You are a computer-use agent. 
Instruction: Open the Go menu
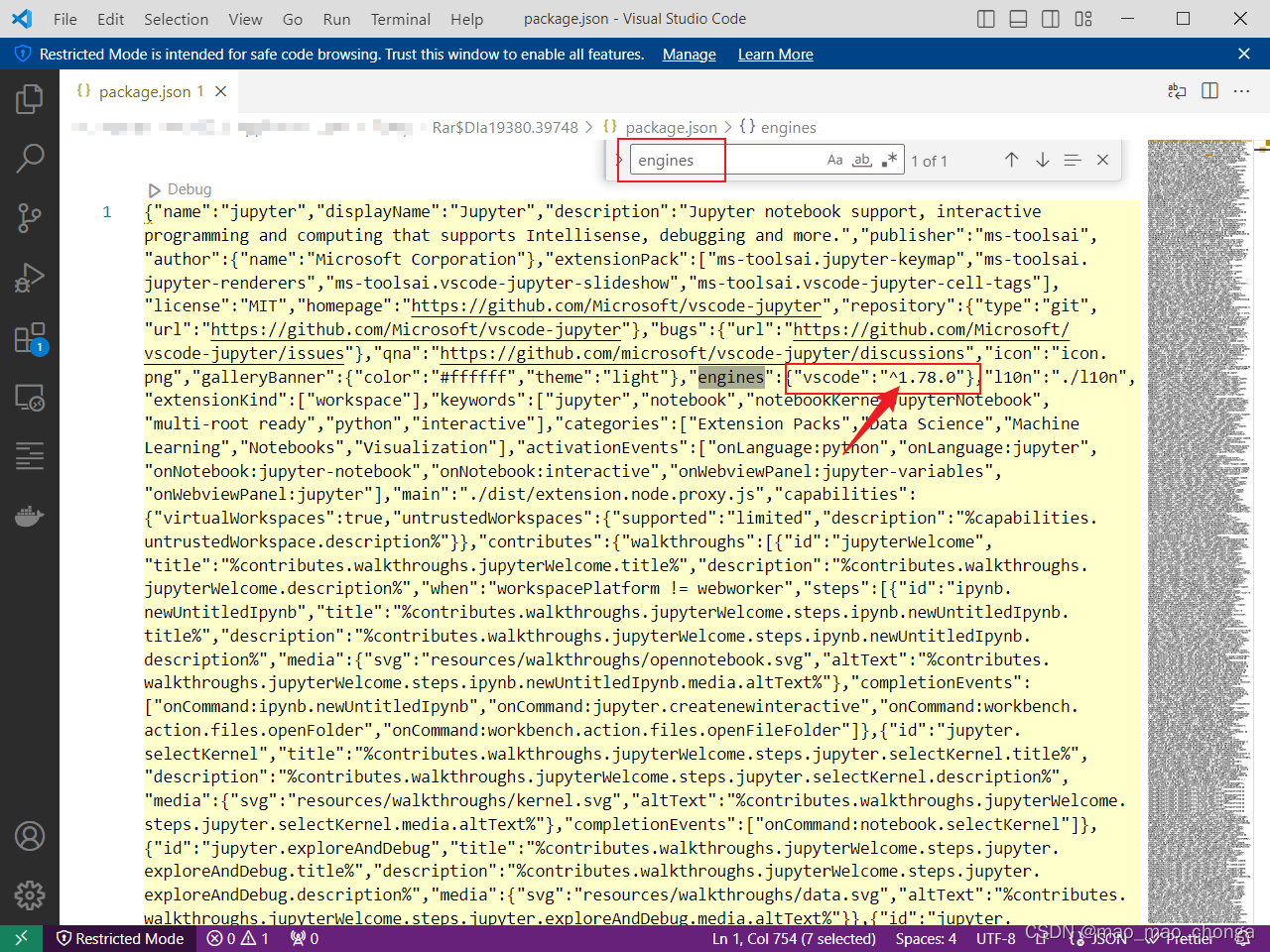(293, 19)
